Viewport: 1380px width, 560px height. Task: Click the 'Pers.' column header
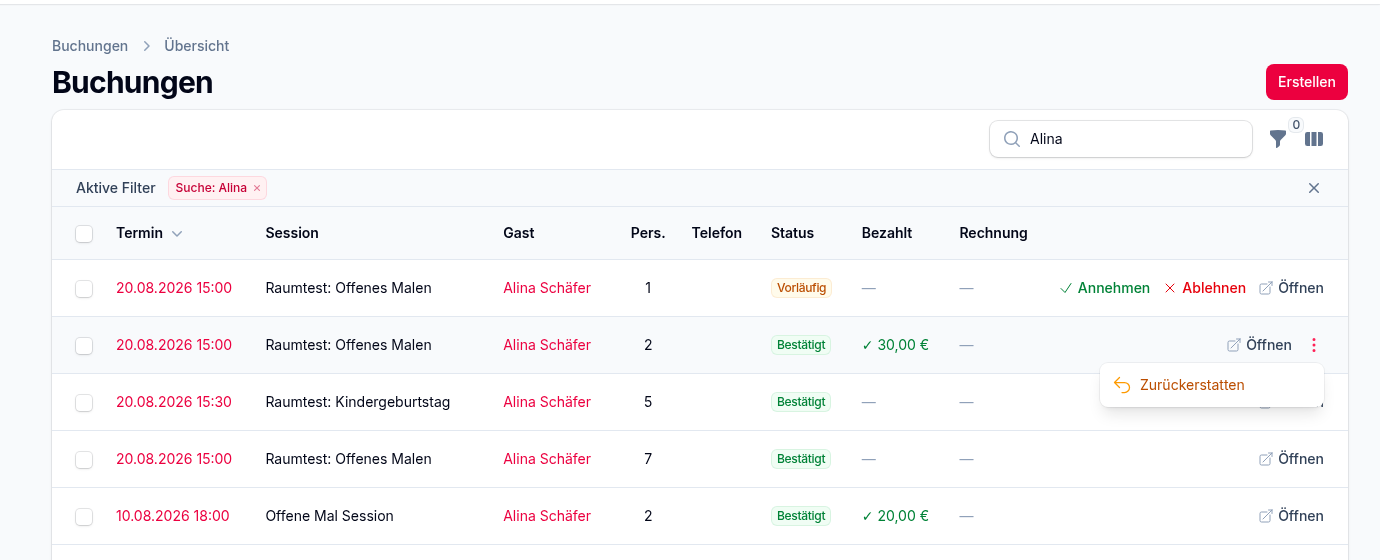pos(648,233)
